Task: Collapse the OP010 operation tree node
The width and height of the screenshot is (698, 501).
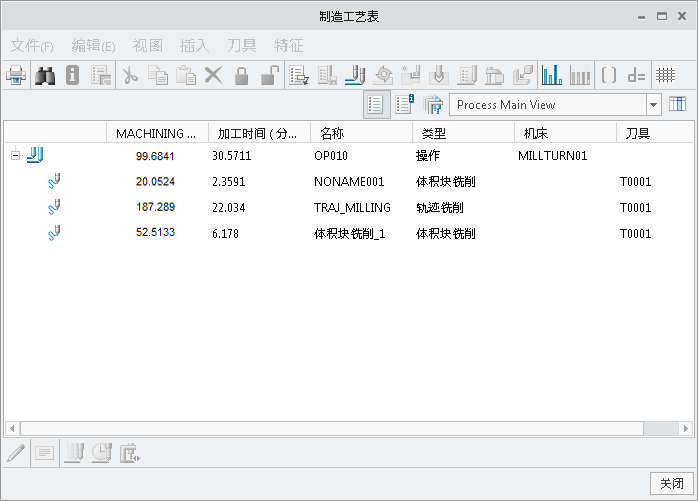Action: (15, 155)
